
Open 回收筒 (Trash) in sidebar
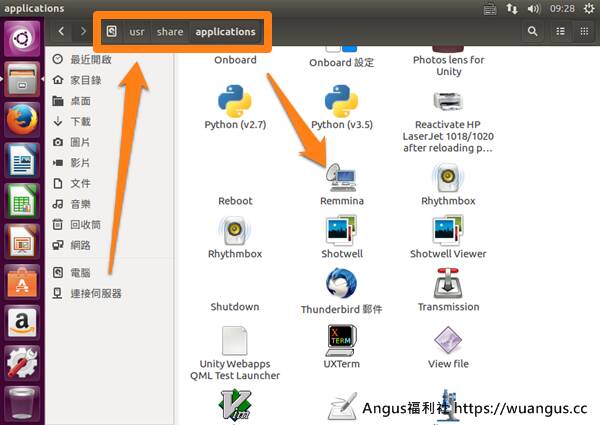109,224
